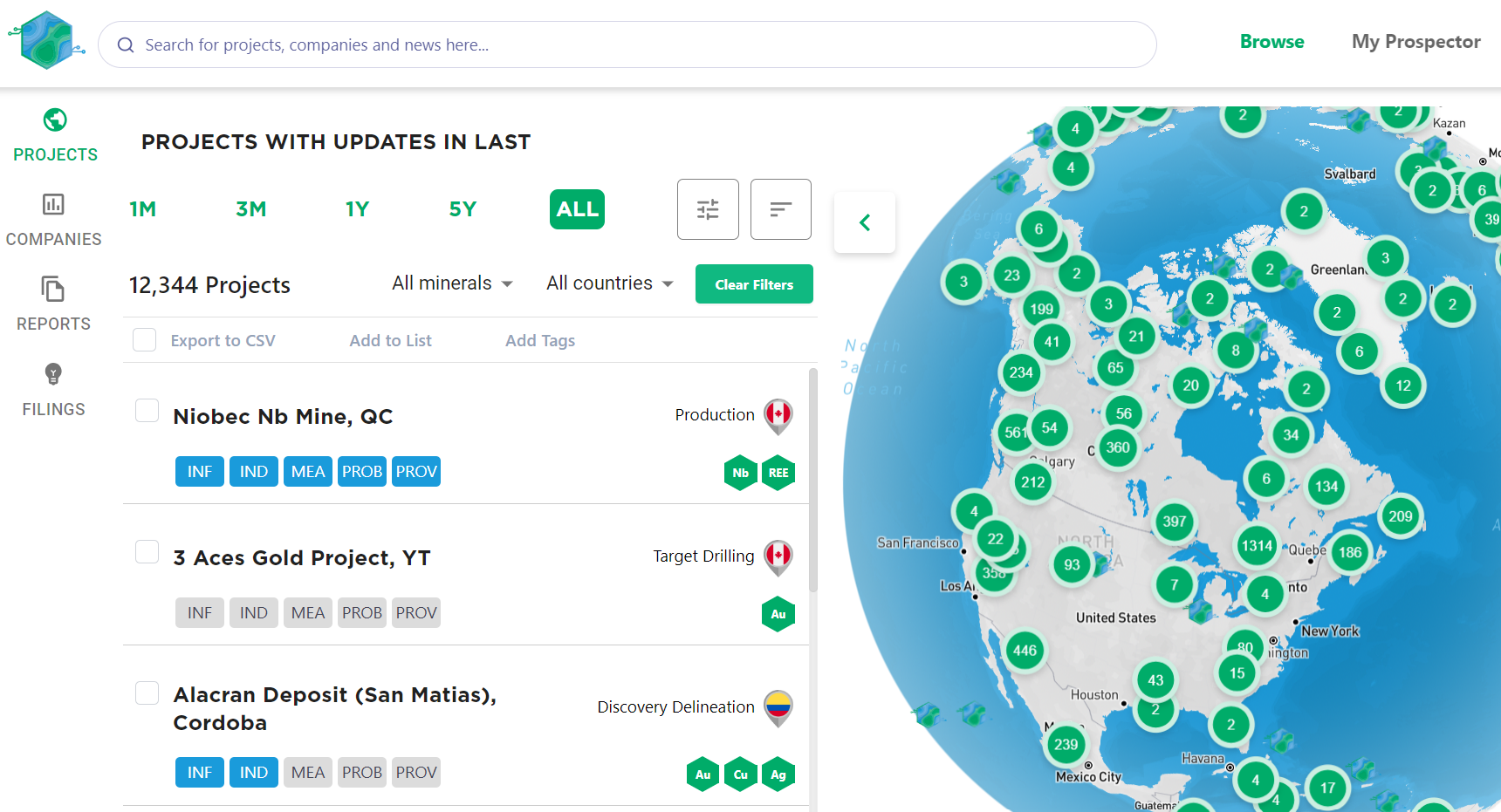
Task: Click the project list vertical scrollbar
Action: click(813, 480)
